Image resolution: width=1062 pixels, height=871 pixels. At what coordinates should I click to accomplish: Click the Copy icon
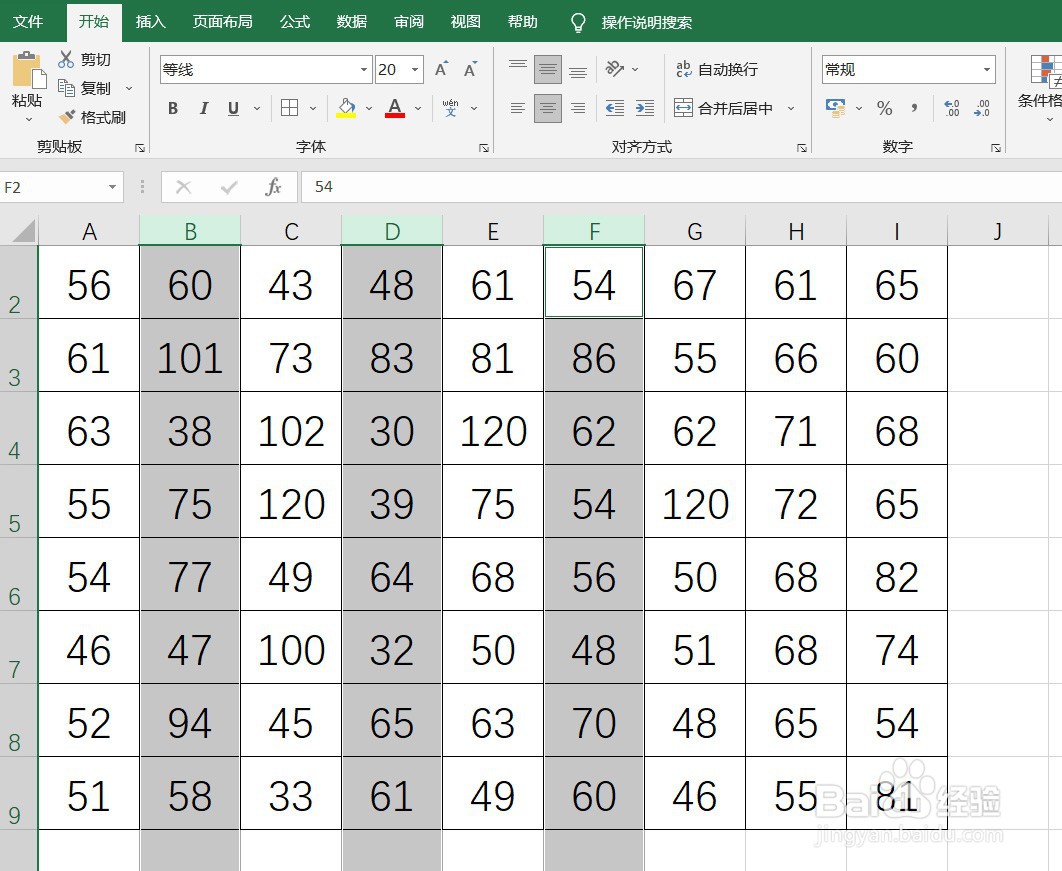(66, 88)
